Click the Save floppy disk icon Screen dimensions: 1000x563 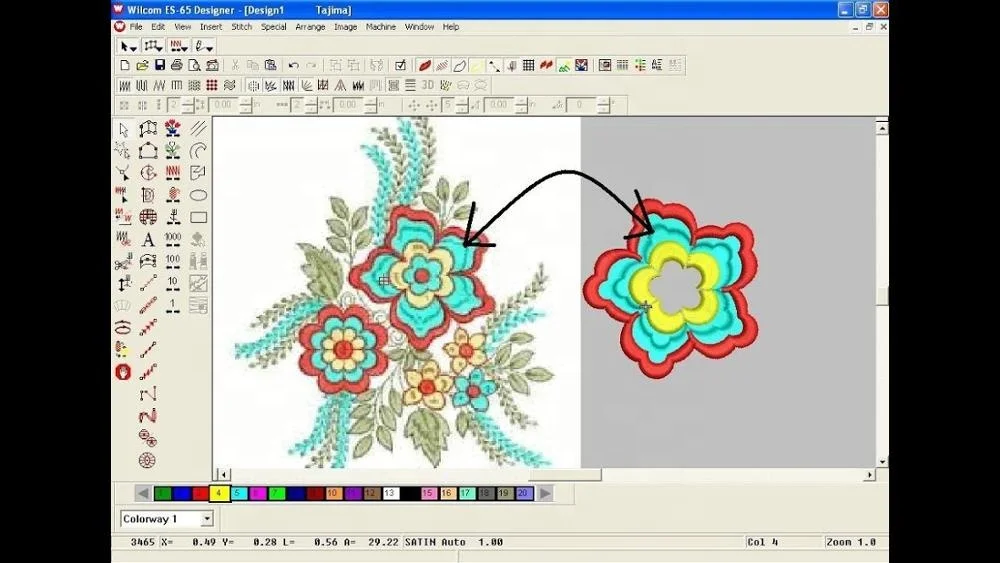coord(159,65)
